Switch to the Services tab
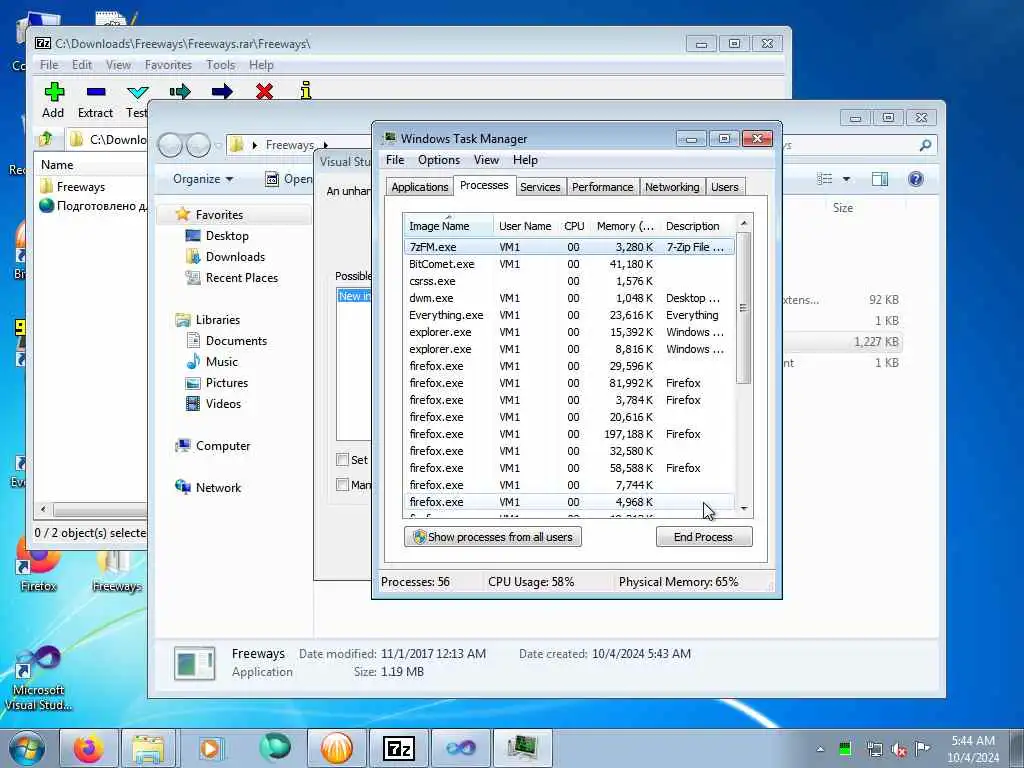This screenshot has height=768, width=1024. click(x=540, y=187)
